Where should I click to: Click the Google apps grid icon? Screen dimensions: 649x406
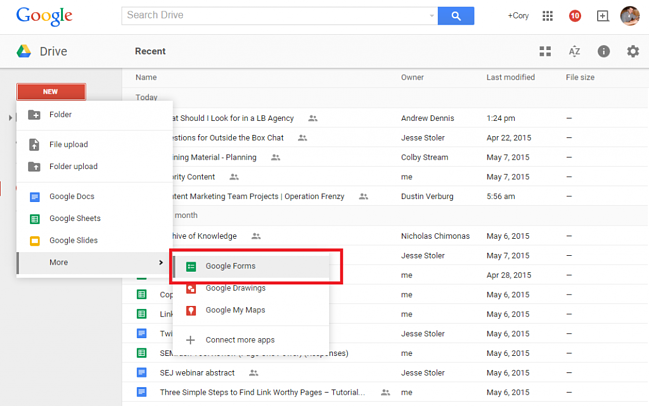pyautogui.click(x=547, y=16)
